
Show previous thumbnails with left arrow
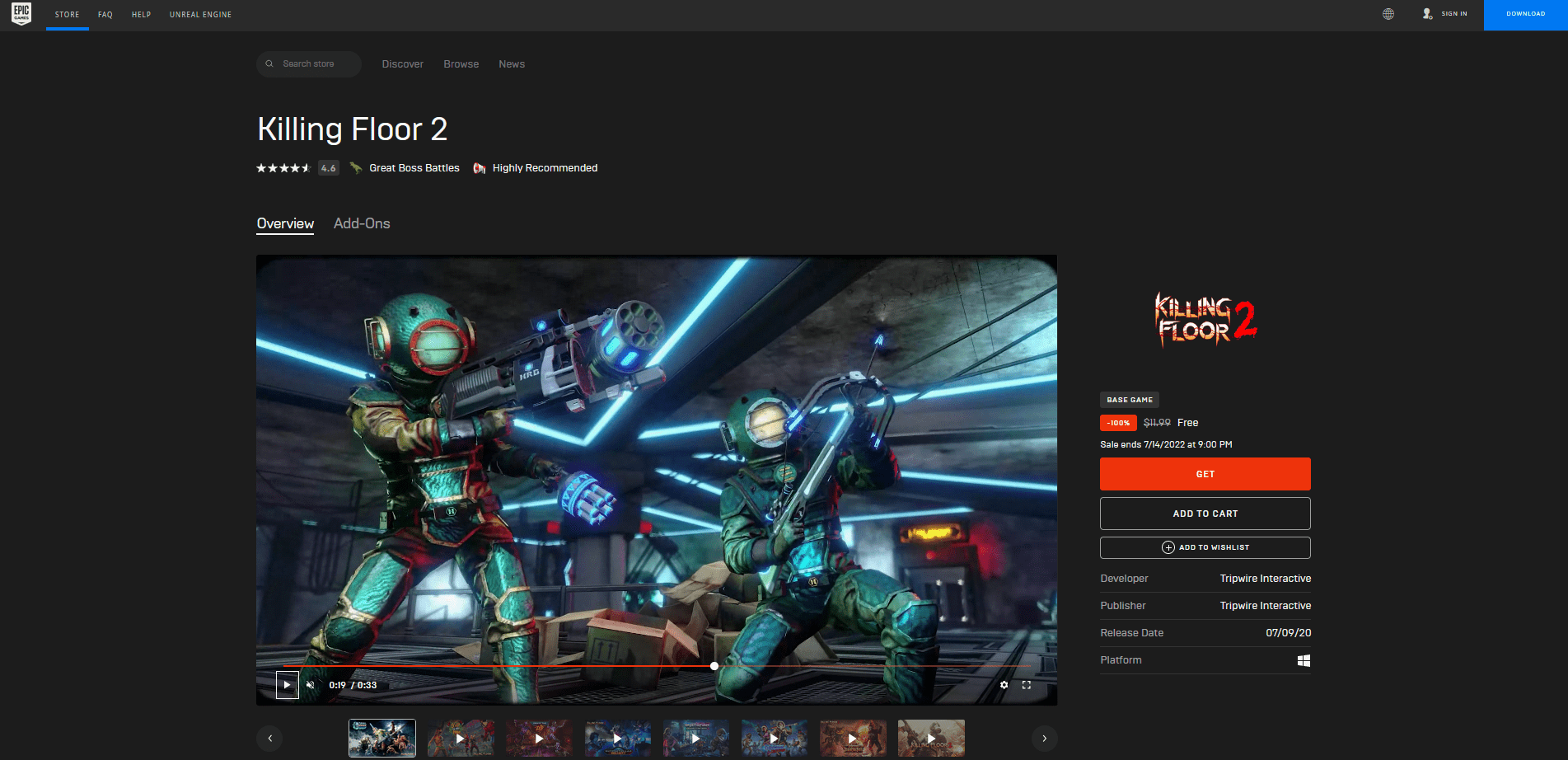269,739
